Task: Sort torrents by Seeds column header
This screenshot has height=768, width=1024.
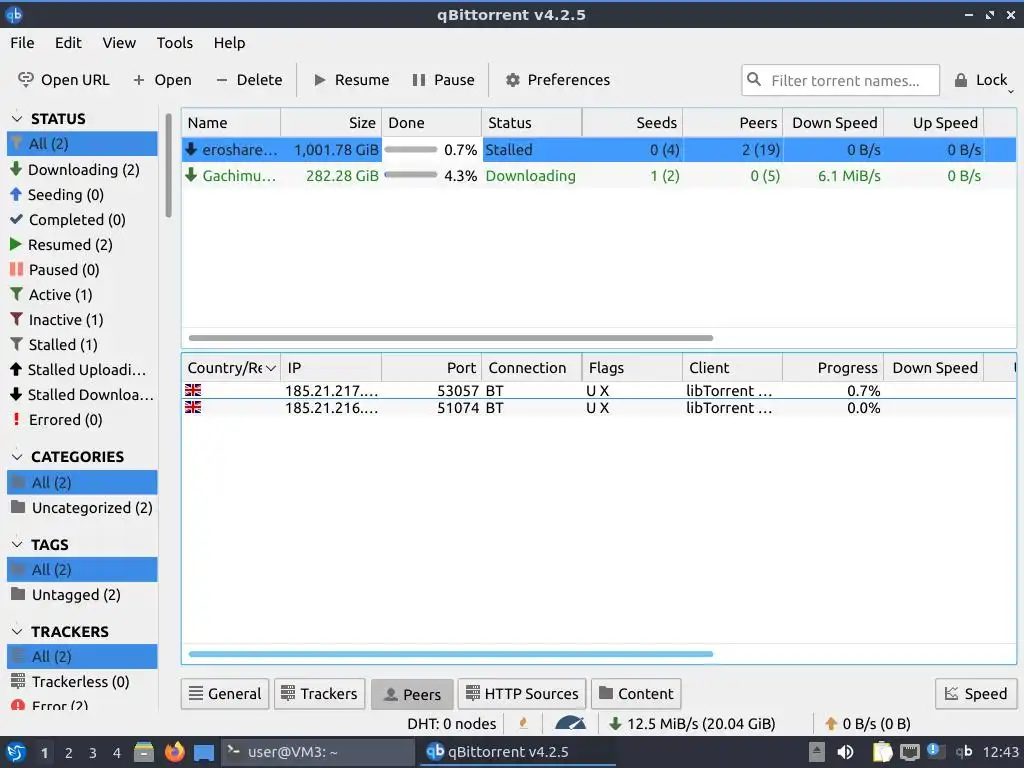Action: tap(632, 123)
